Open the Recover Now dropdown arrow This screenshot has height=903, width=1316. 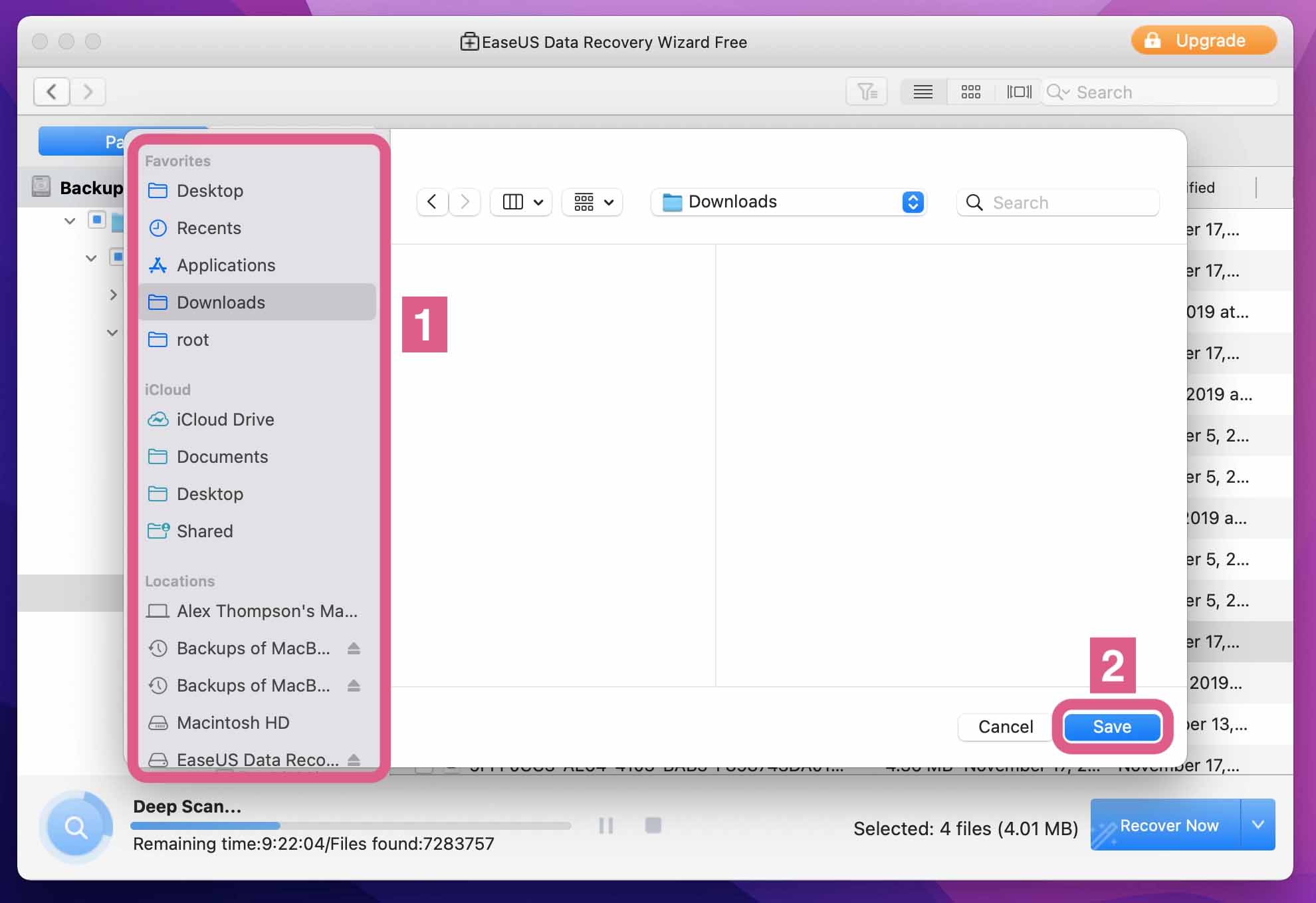point(1258,825)
